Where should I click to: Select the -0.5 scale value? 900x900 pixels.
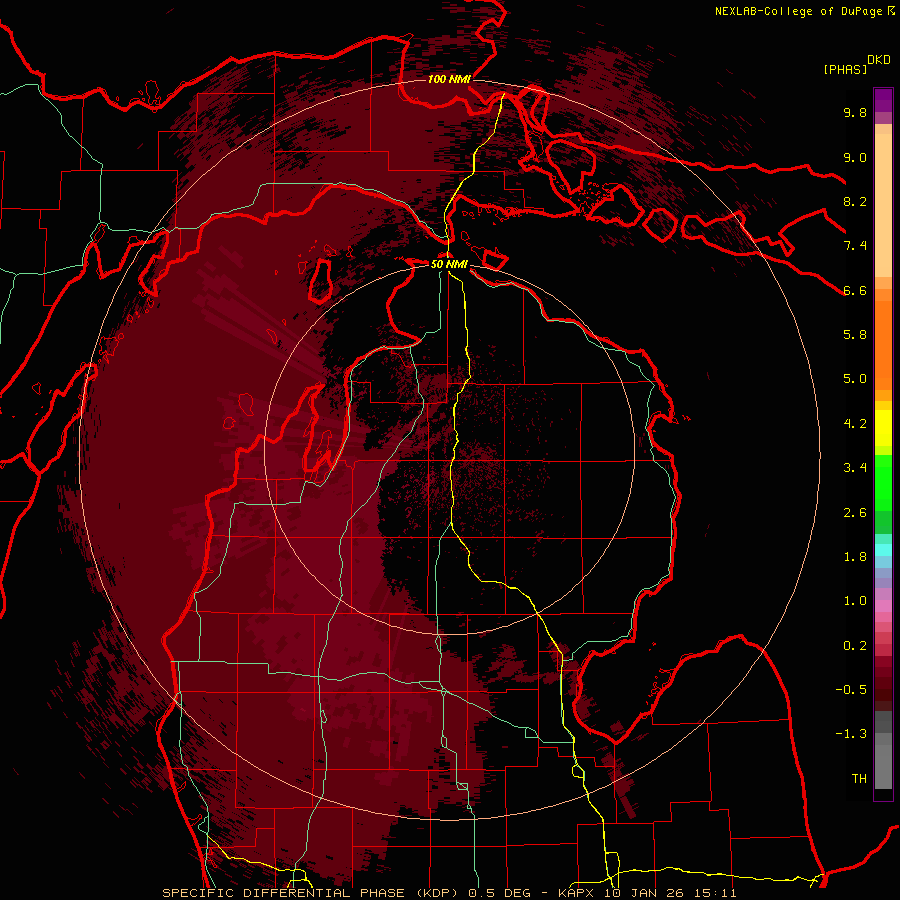[851, 690]
